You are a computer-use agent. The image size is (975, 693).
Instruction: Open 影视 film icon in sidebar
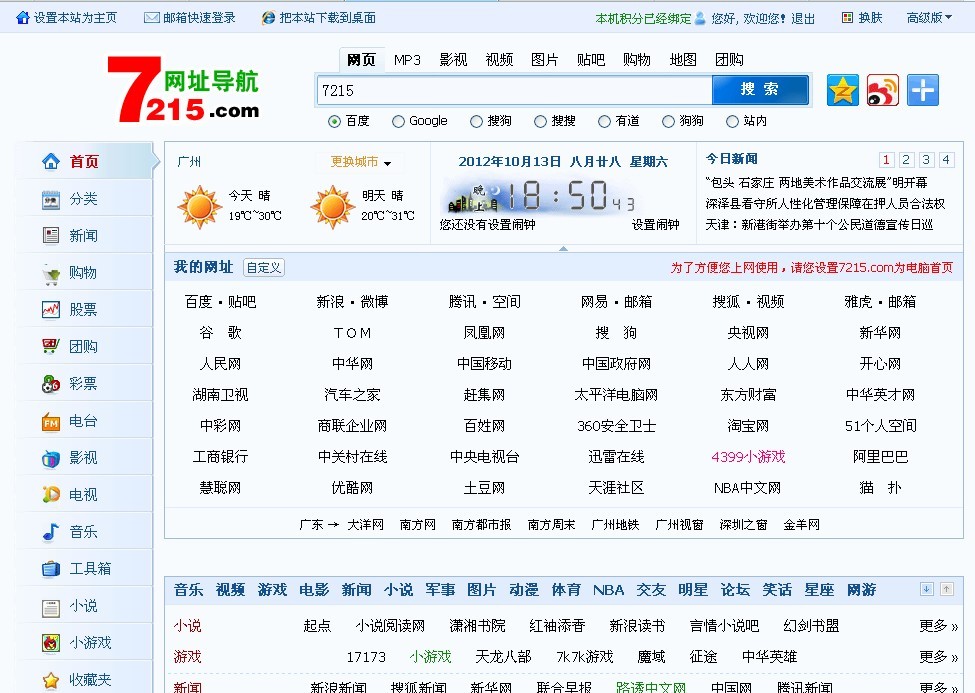(51, 458)
